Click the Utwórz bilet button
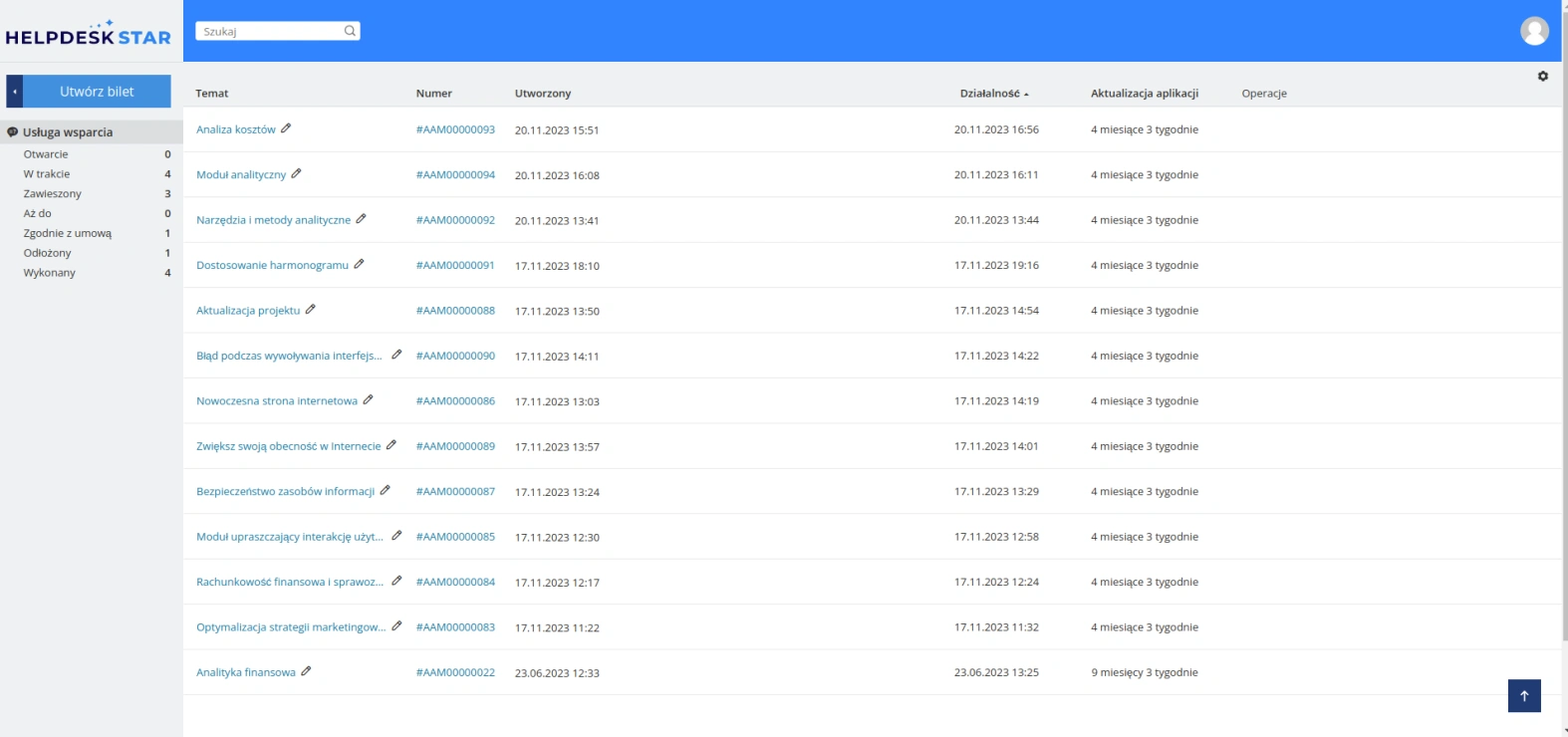Screen dimensions: 1568x737 (x=97, y=92)
